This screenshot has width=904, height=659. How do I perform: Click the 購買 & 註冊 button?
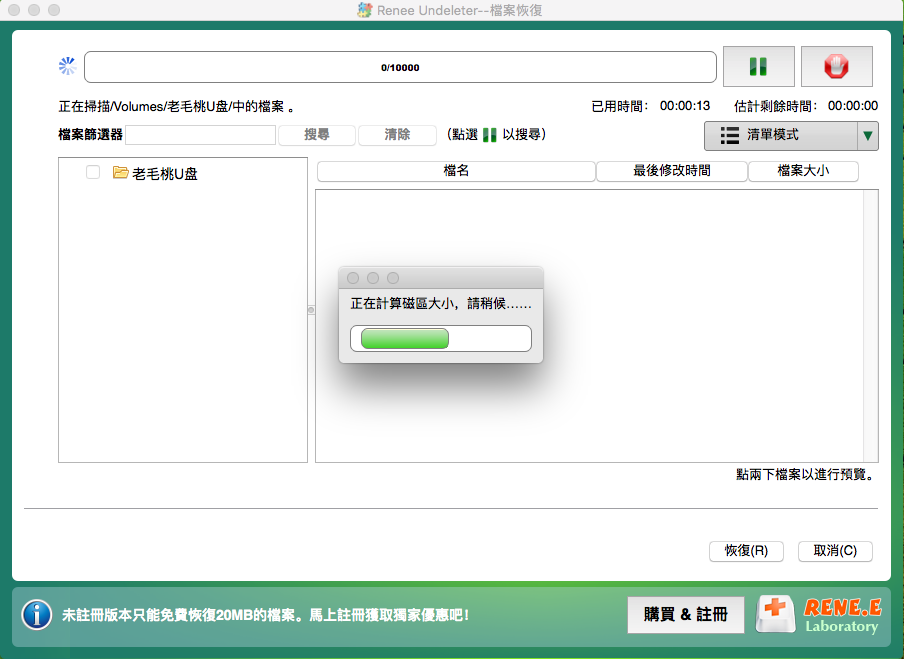[686, 615]
